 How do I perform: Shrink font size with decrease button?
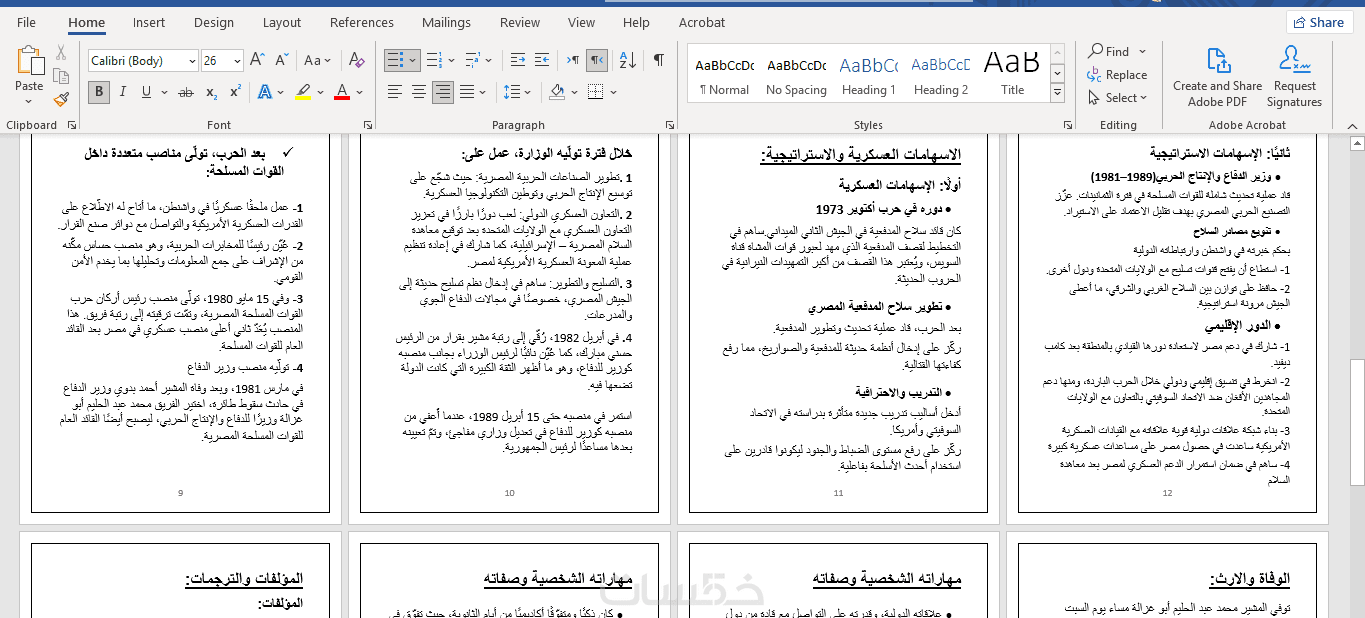tap(280, 61)
